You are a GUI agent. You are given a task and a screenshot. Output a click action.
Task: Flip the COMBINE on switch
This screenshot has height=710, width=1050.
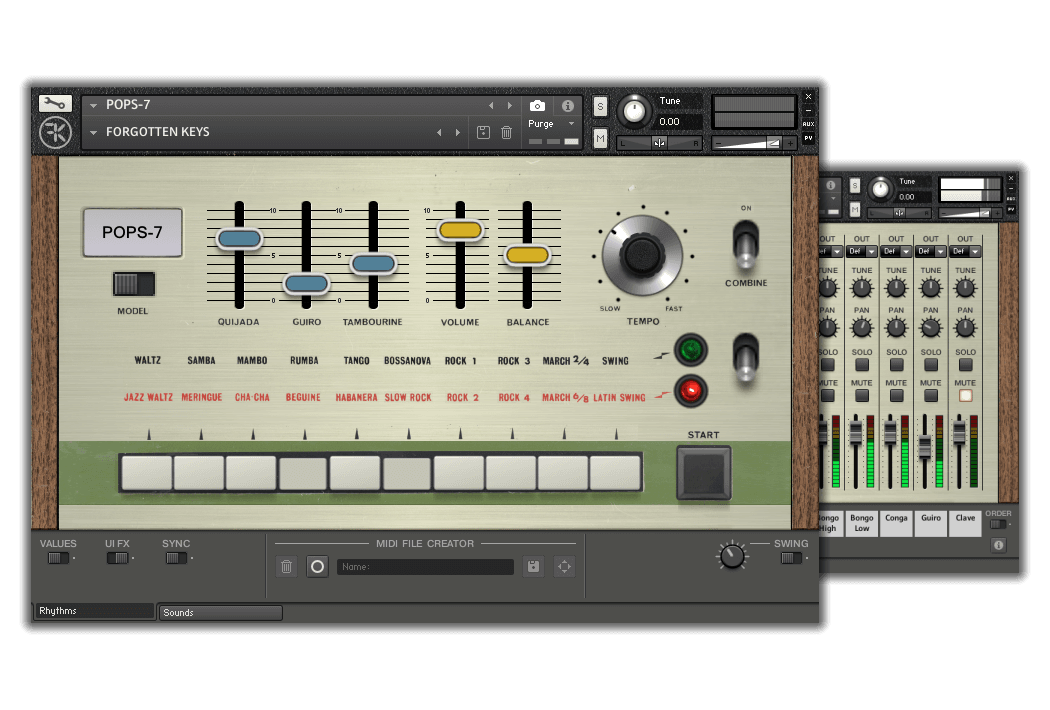coord(745,244)
